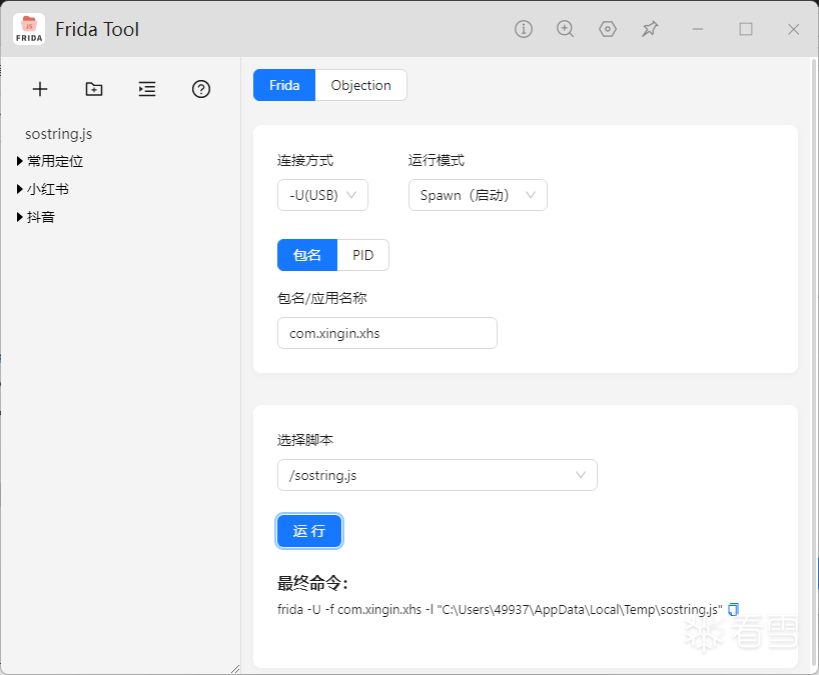Click the 运行 run button
This screenshot has height=675, width=819.
tap(309, 531)
